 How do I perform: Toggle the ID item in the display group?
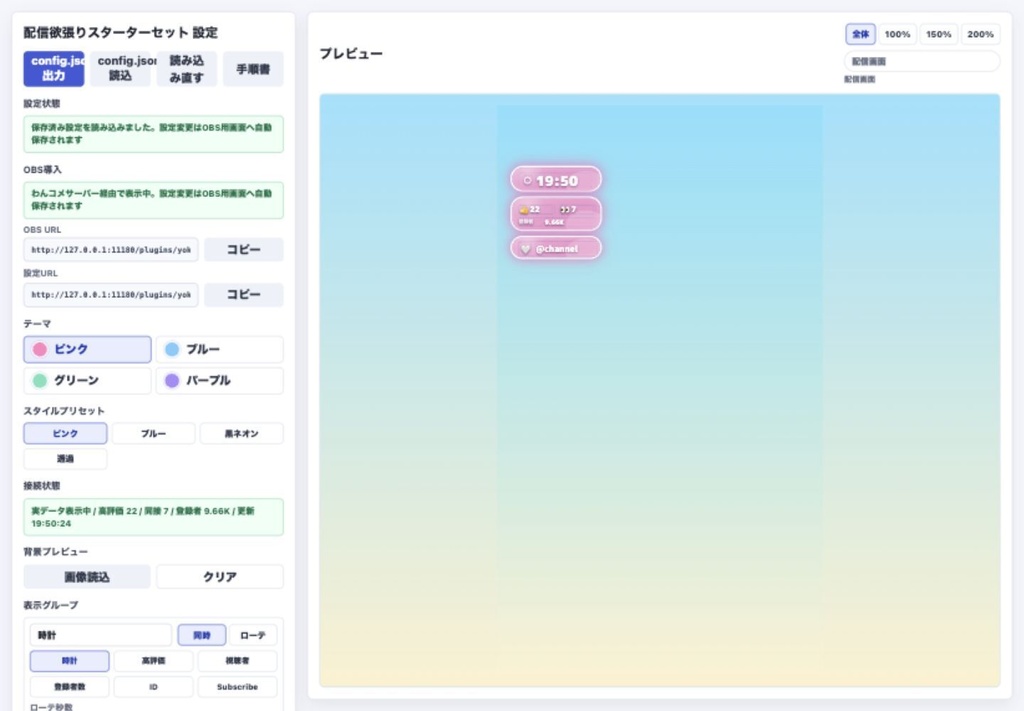[153, 687]
